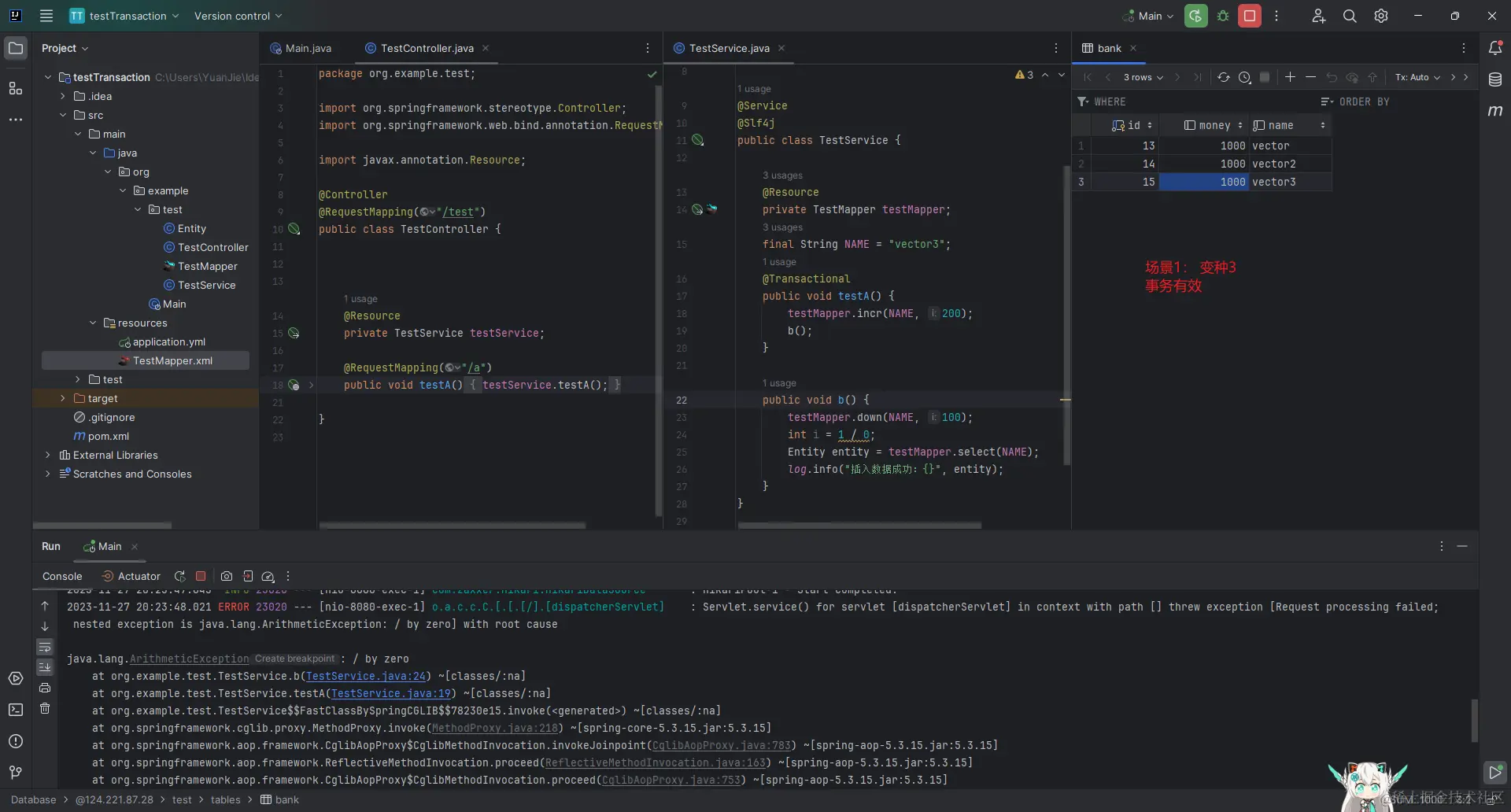Expand External Libraries node
1511x812 pixels.
[48, 455]
